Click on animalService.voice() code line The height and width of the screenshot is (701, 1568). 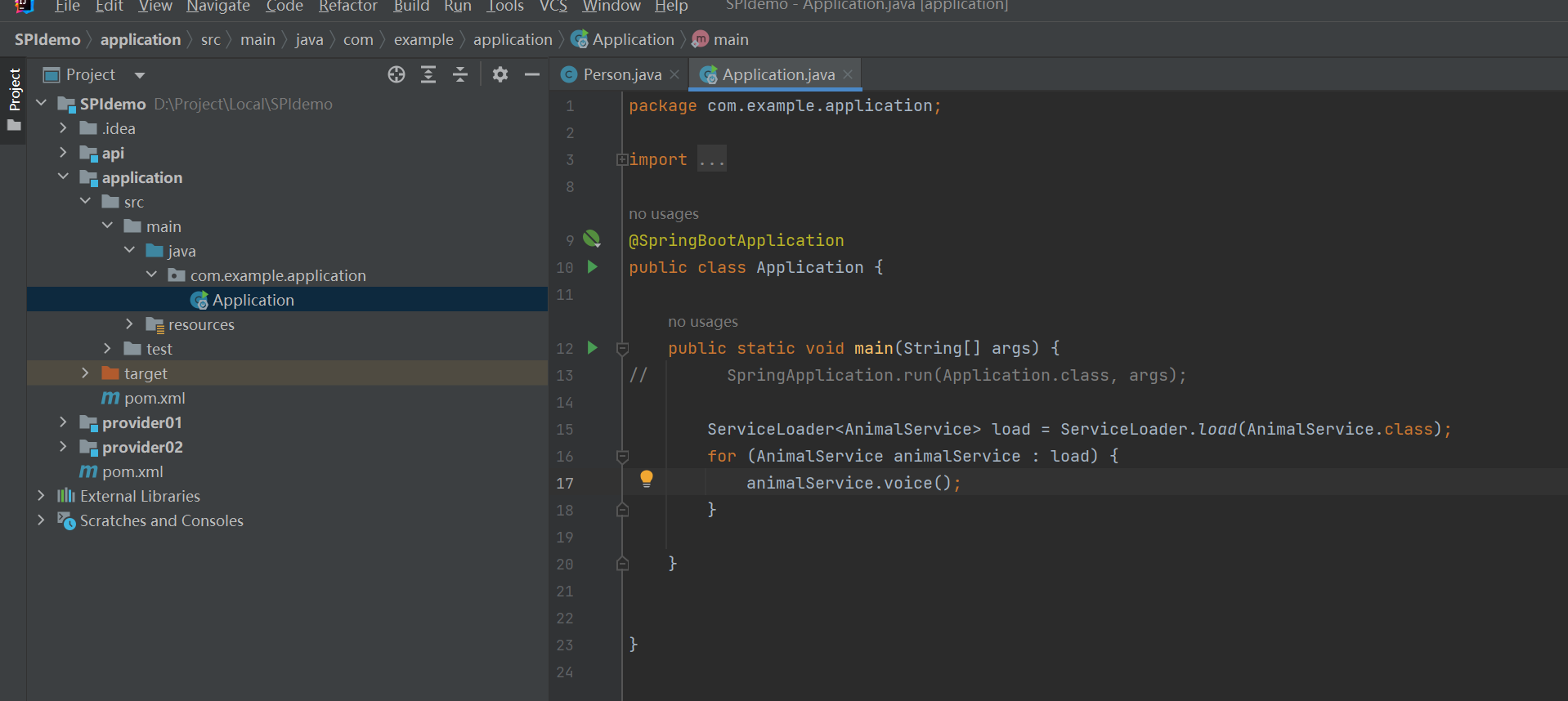(853, 483)
